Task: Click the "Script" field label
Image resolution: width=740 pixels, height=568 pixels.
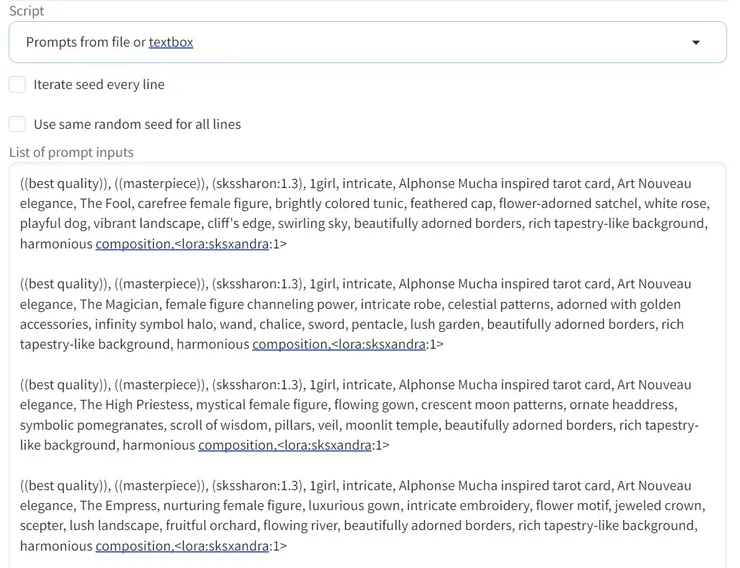Action: coord(27,11)
